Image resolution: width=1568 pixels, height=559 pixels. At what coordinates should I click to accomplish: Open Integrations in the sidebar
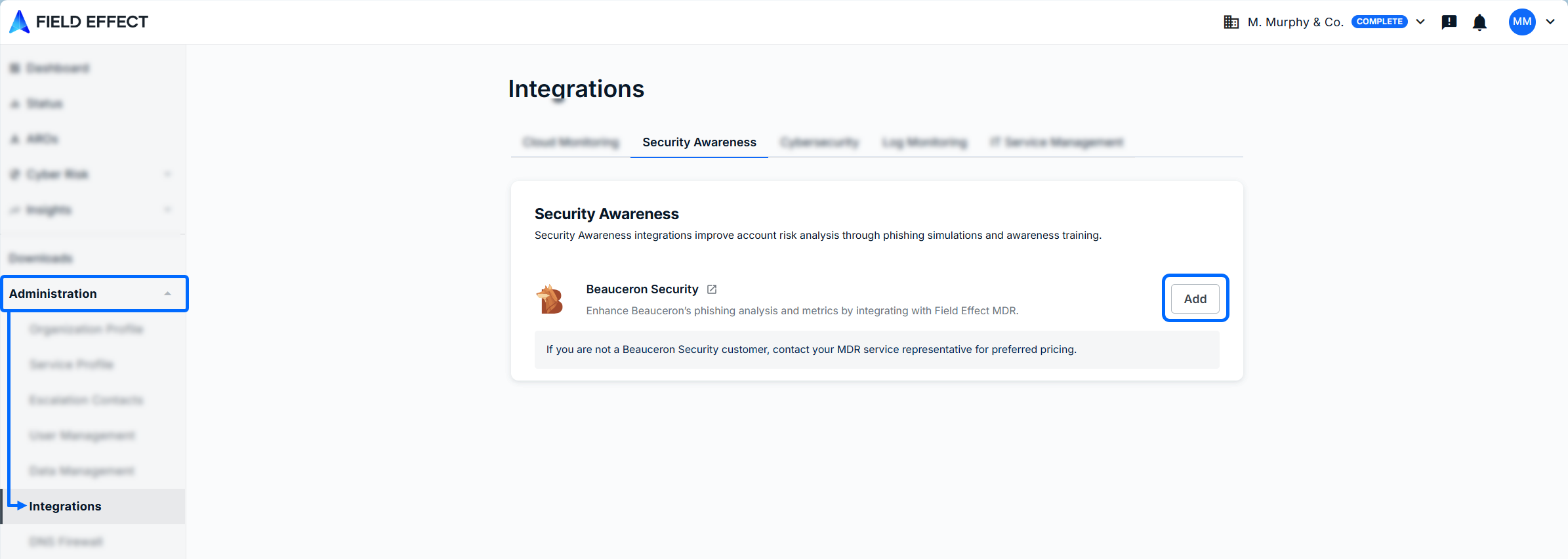[x=93, y=507]
